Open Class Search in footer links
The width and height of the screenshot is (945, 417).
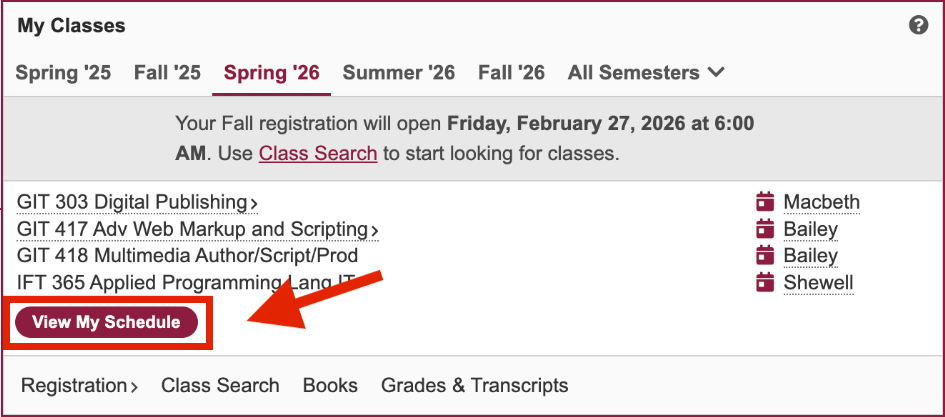tap(220, 385)
